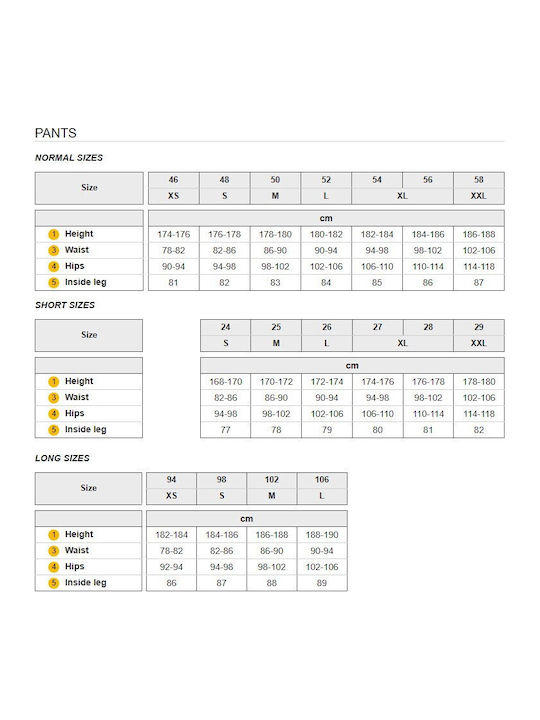Click the SHORT SIZES subheading

(x=65, y=305)
